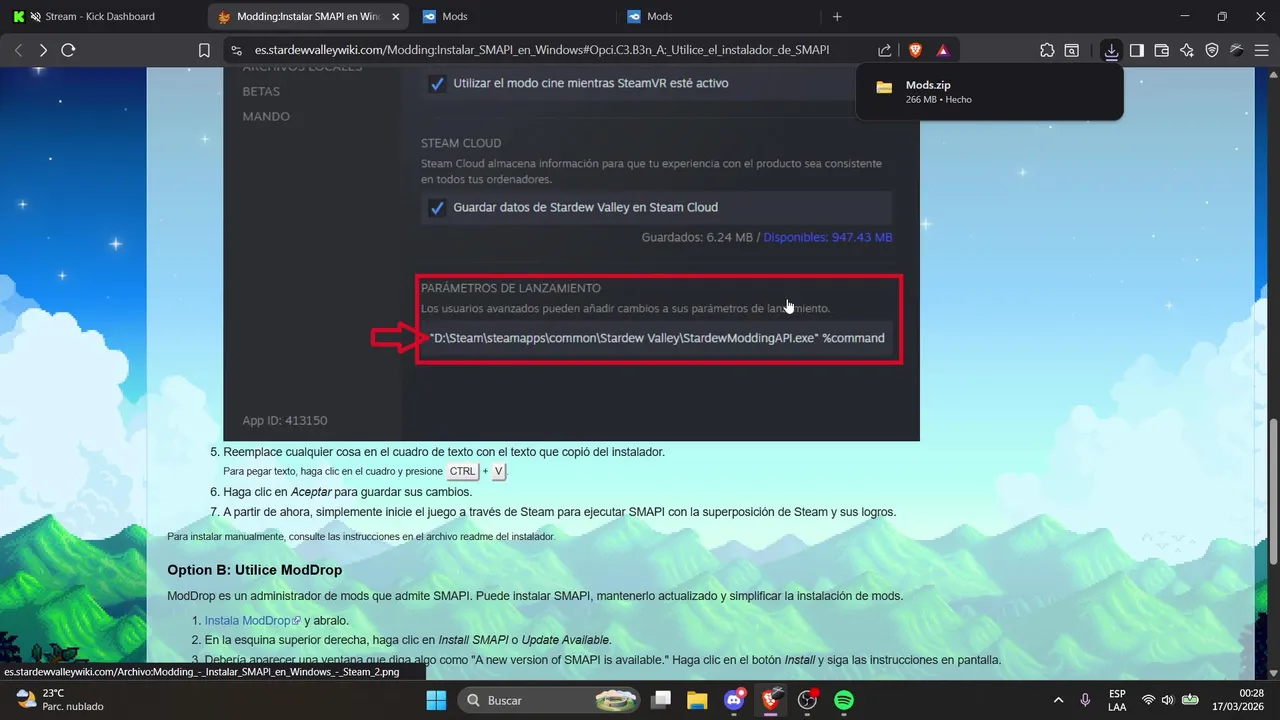Click step 6 text 'Haga clic en Aceptar'

[x=347, y=492]
